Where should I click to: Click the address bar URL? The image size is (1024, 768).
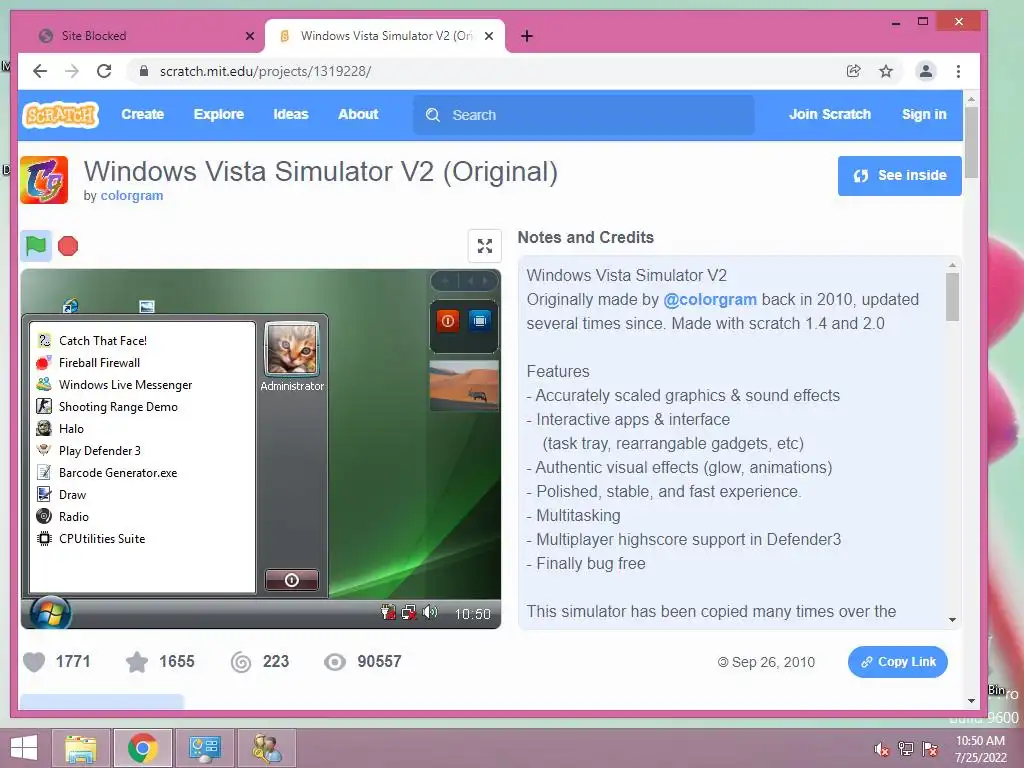(265, 71)
